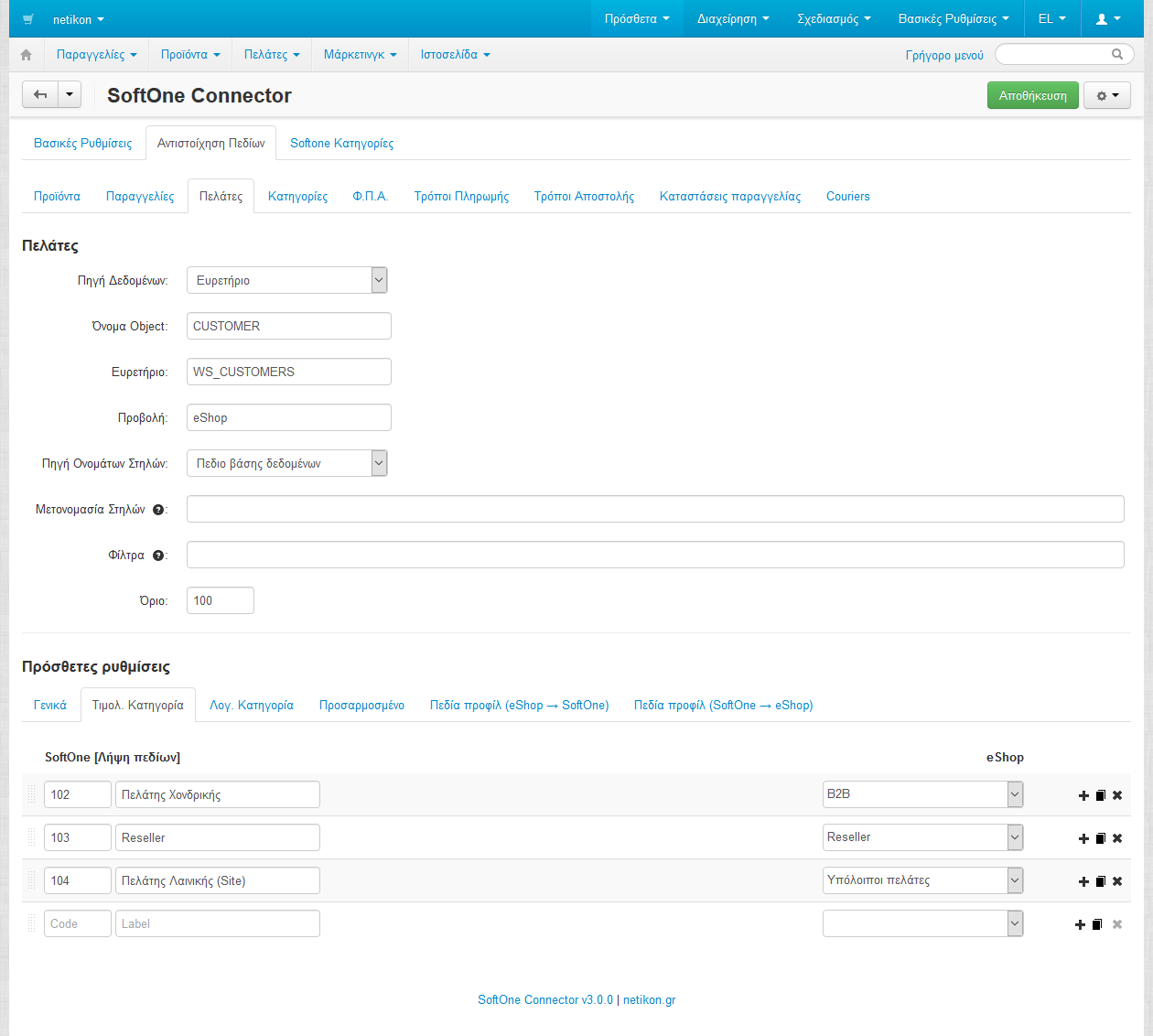Click help icon next to Μετονομασία Στηλών
The width and height of the screenshot is (1153, 1036).
158,510
